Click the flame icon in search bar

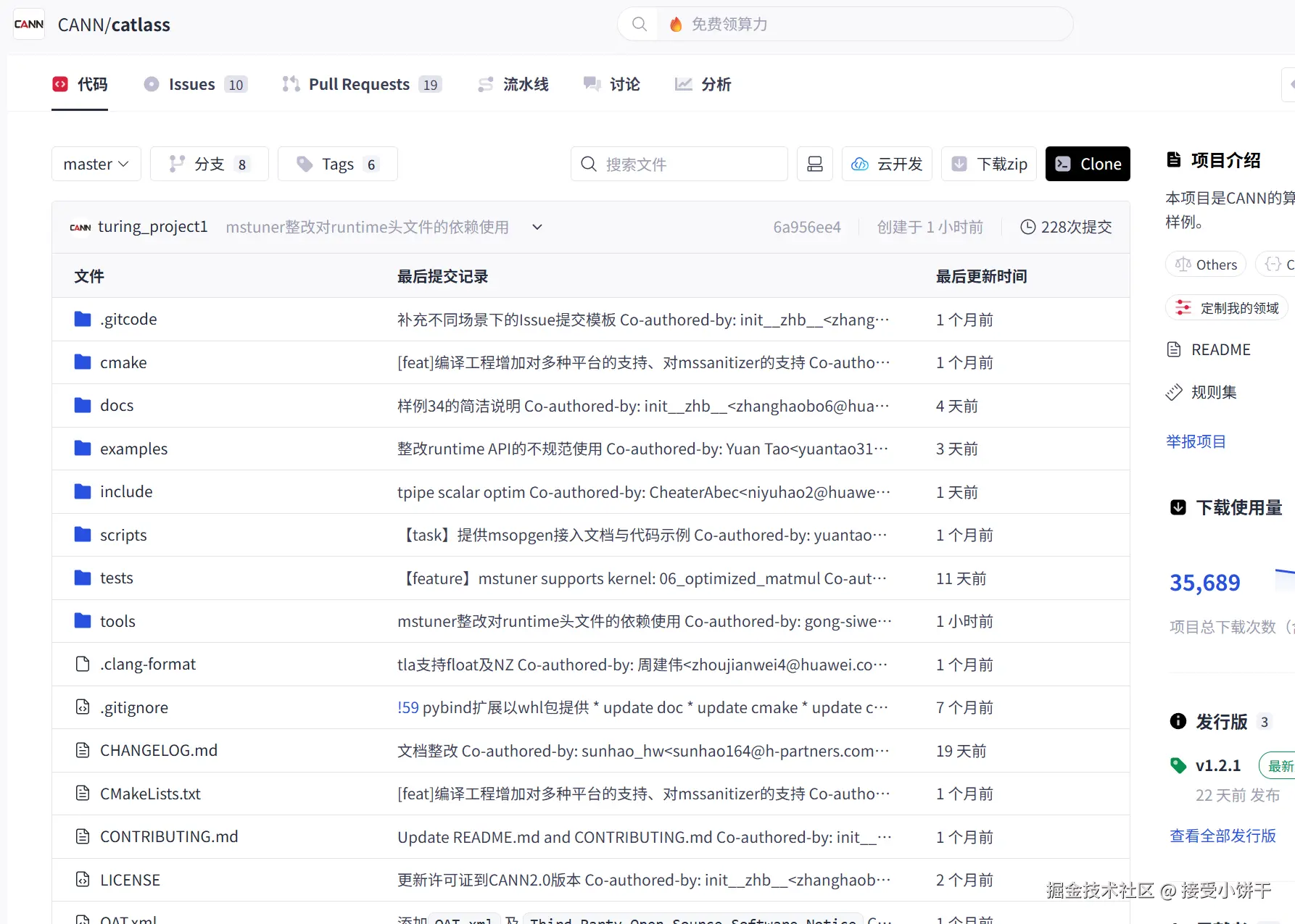tap(676, 25)
